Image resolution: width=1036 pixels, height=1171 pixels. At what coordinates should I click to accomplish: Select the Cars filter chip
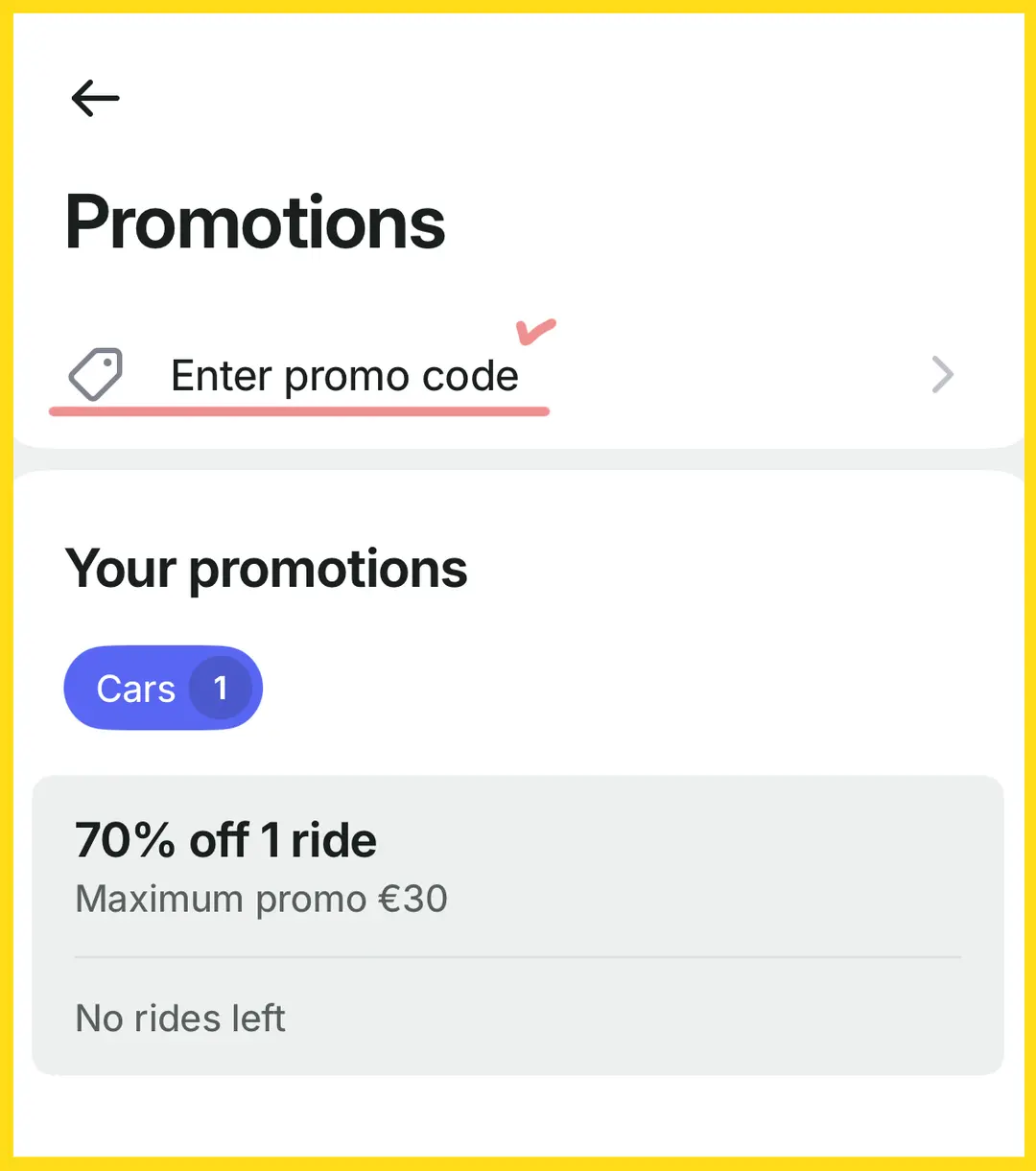pos(163,688)
